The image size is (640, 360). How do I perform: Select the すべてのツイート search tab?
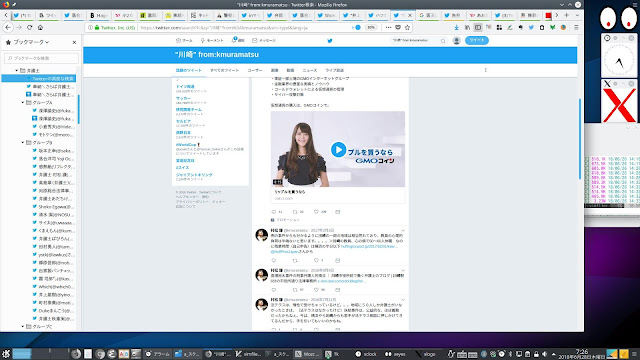click(224, 70)
